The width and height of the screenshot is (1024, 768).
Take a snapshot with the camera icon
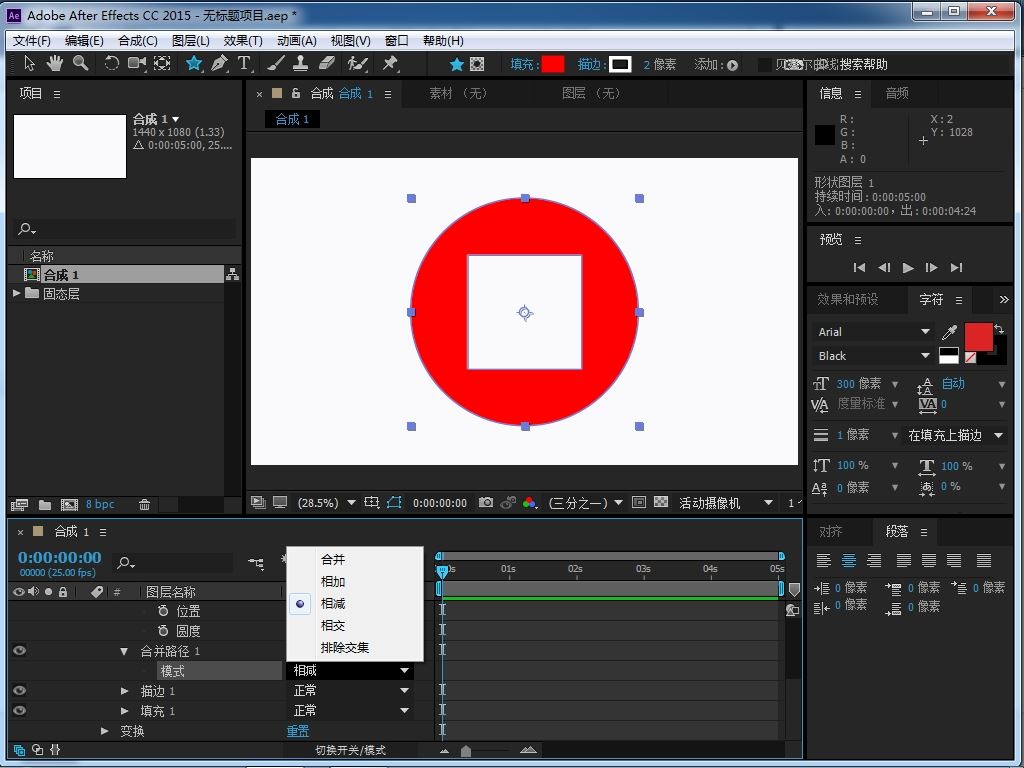tap(486, 503)
